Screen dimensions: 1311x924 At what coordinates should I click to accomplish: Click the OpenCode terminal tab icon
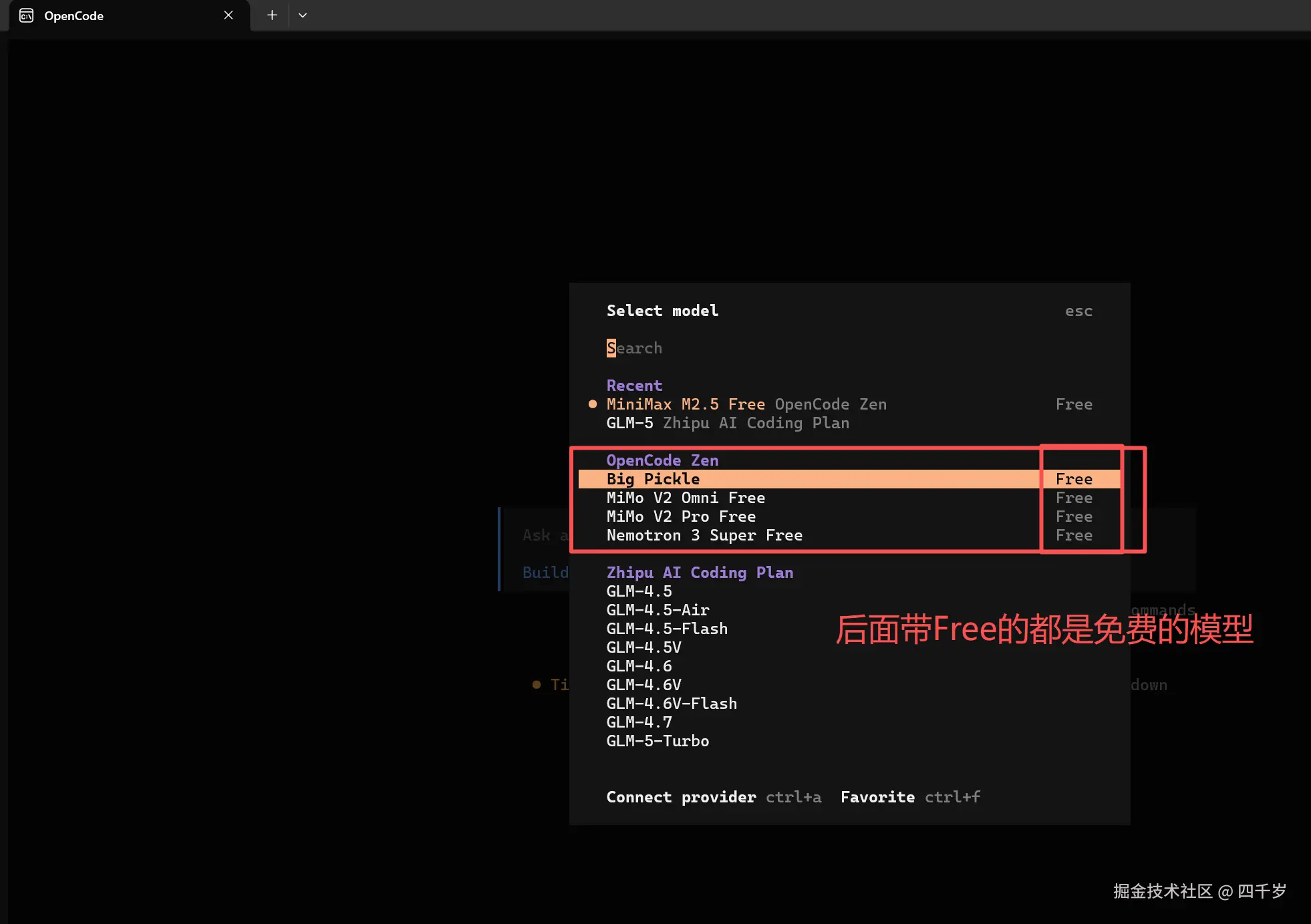(x=27, y=15)
